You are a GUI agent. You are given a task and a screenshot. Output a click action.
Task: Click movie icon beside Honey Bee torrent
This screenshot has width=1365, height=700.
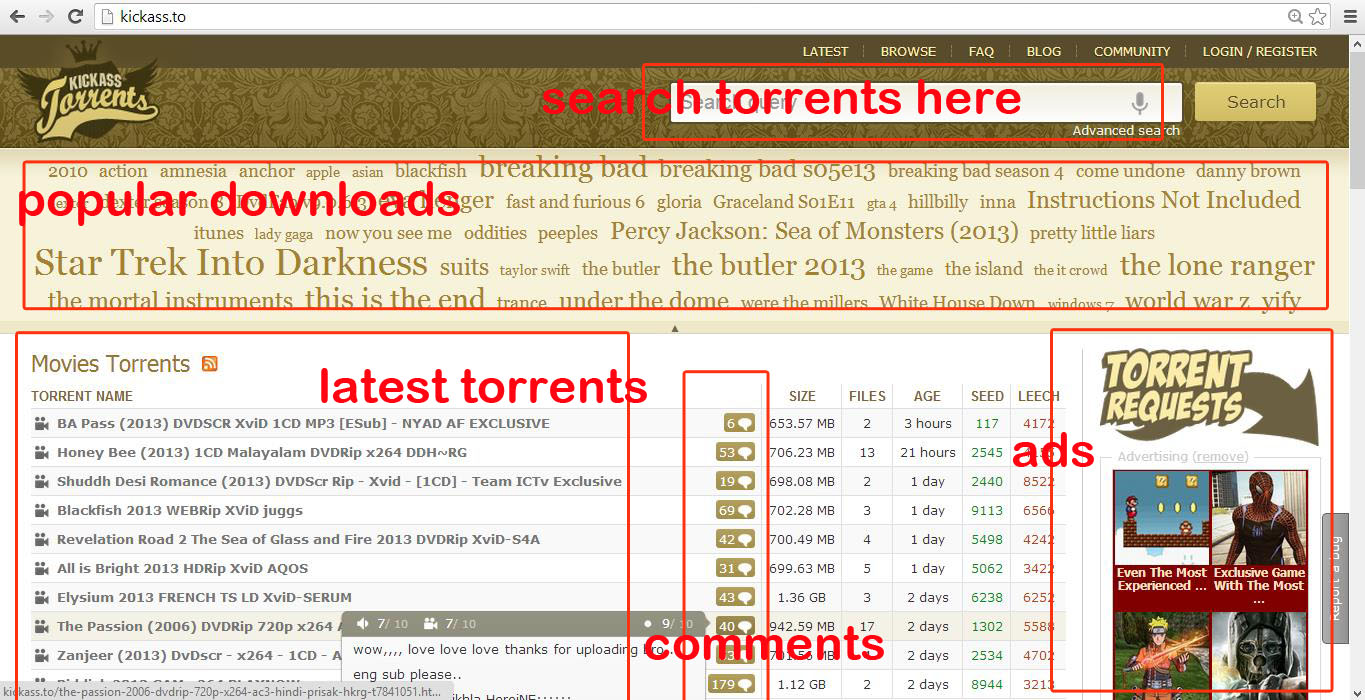[41, 452]
